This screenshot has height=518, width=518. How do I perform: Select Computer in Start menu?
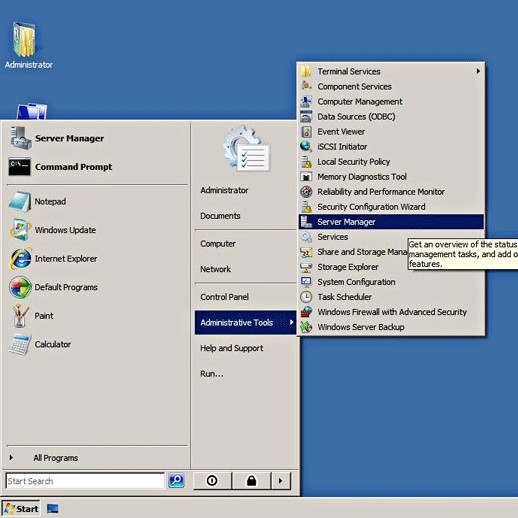pyautogui.click(x=218, y=244)
